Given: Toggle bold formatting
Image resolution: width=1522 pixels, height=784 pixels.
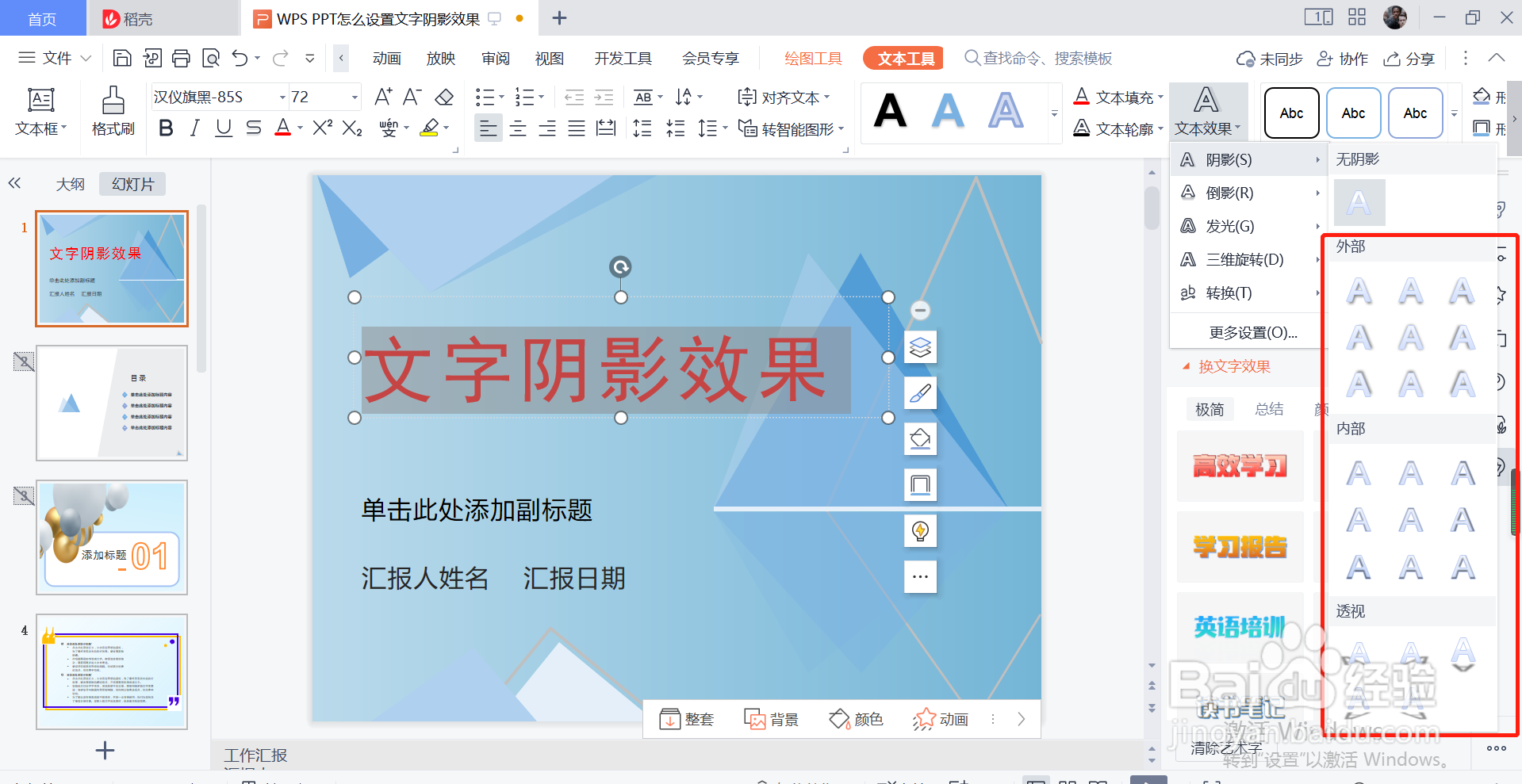Looking at the screenshot, I should [x=166, y=128].
